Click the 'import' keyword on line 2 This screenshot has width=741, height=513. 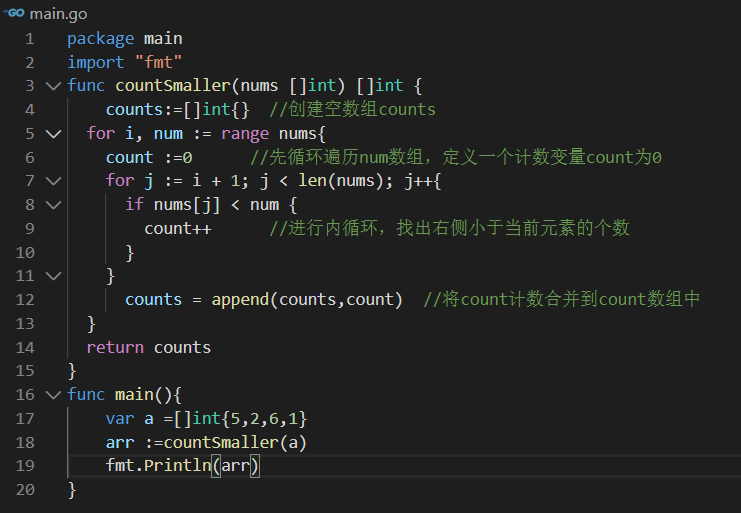point(96,62)
